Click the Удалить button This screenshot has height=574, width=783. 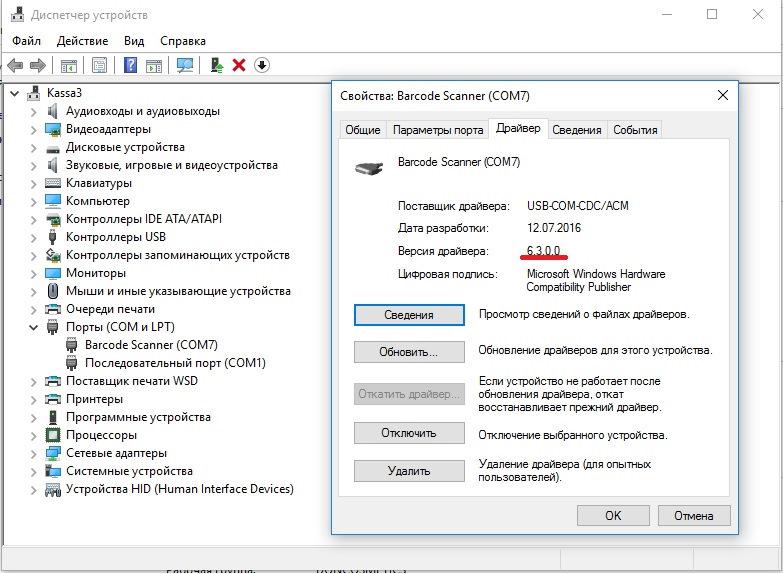pos(409,471)
